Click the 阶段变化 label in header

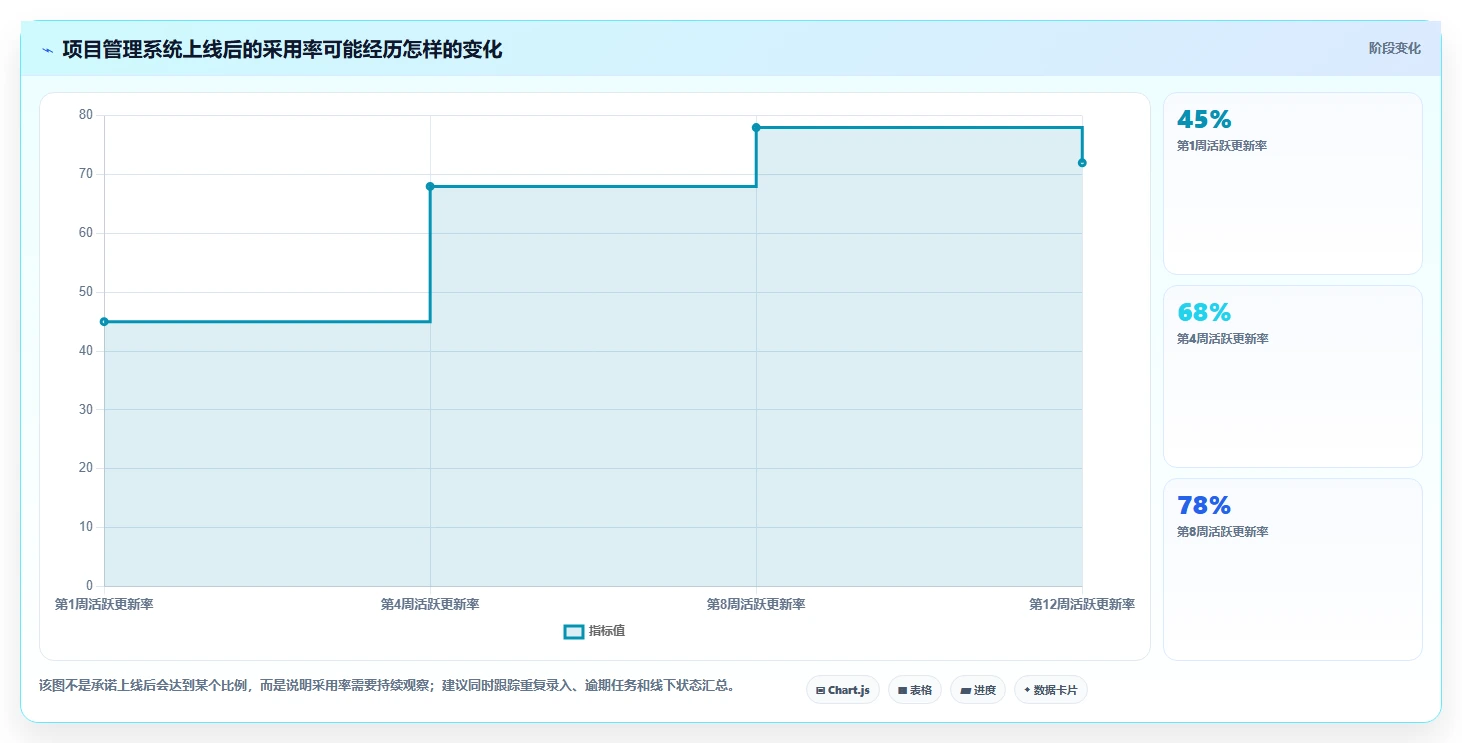tap(1394, 48)
